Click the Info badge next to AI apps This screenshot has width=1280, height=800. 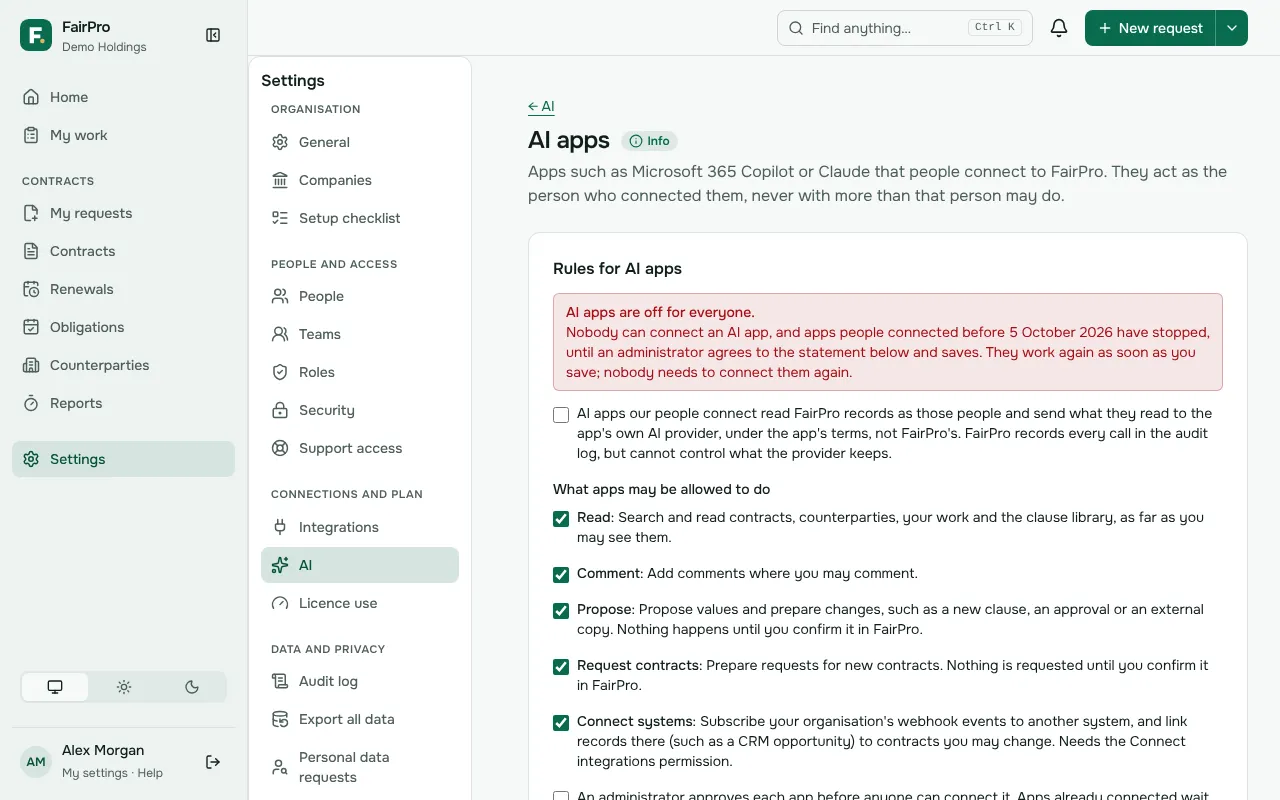pyautogui.click(x=650, y=141)
